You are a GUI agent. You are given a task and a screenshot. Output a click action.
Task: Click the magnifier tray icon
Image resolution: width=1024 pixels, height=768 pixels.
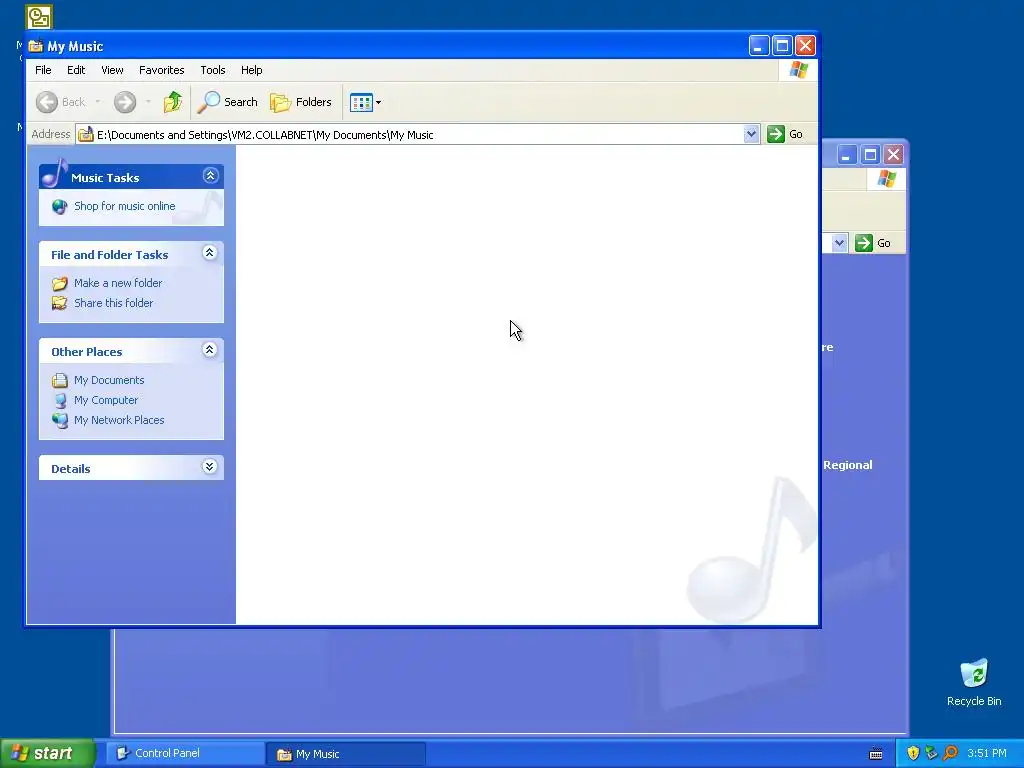(x=950, y=754)
